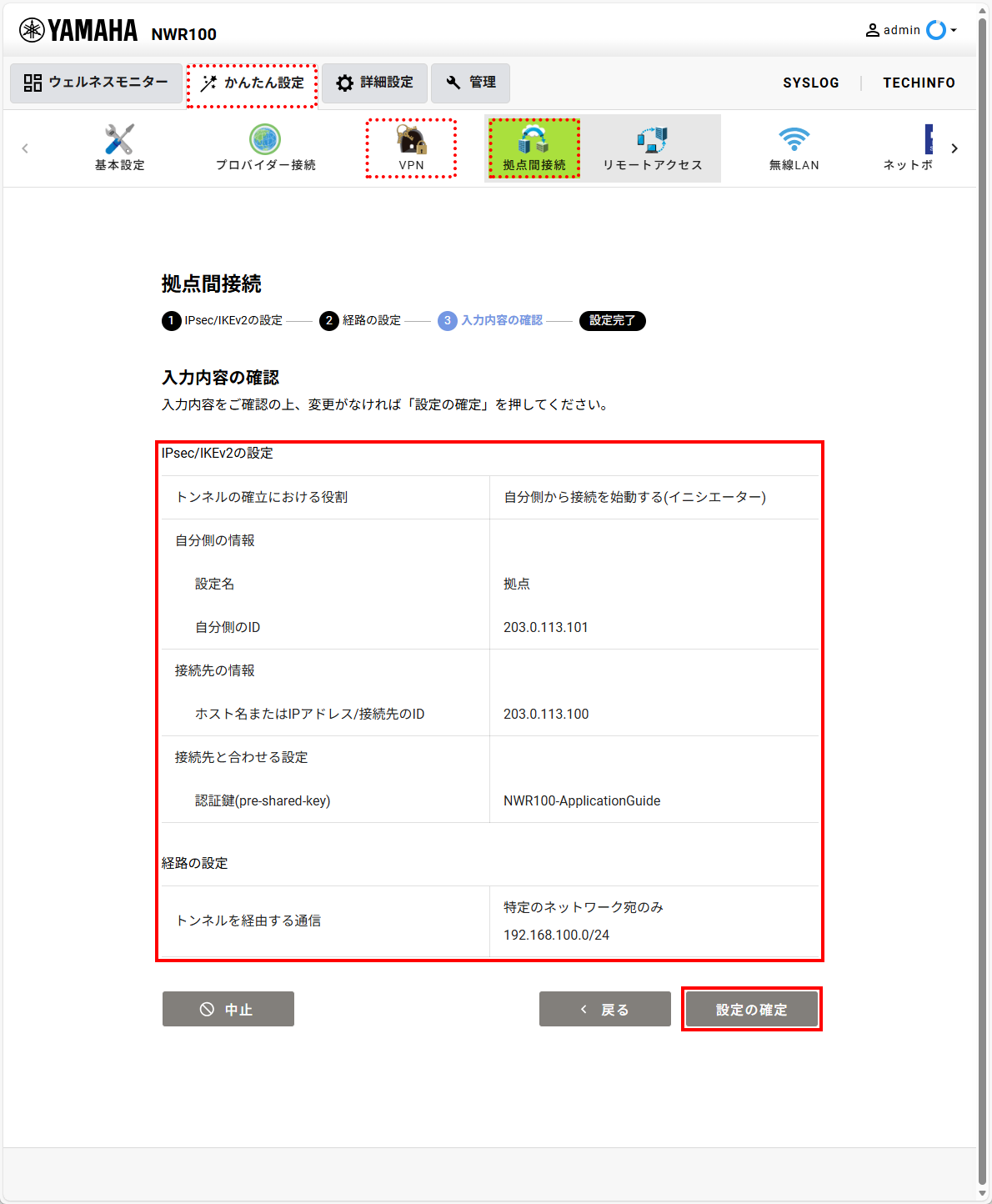Advance carousel with right chevron arrow
This screenshot has height=1204, width=992.
954,148
